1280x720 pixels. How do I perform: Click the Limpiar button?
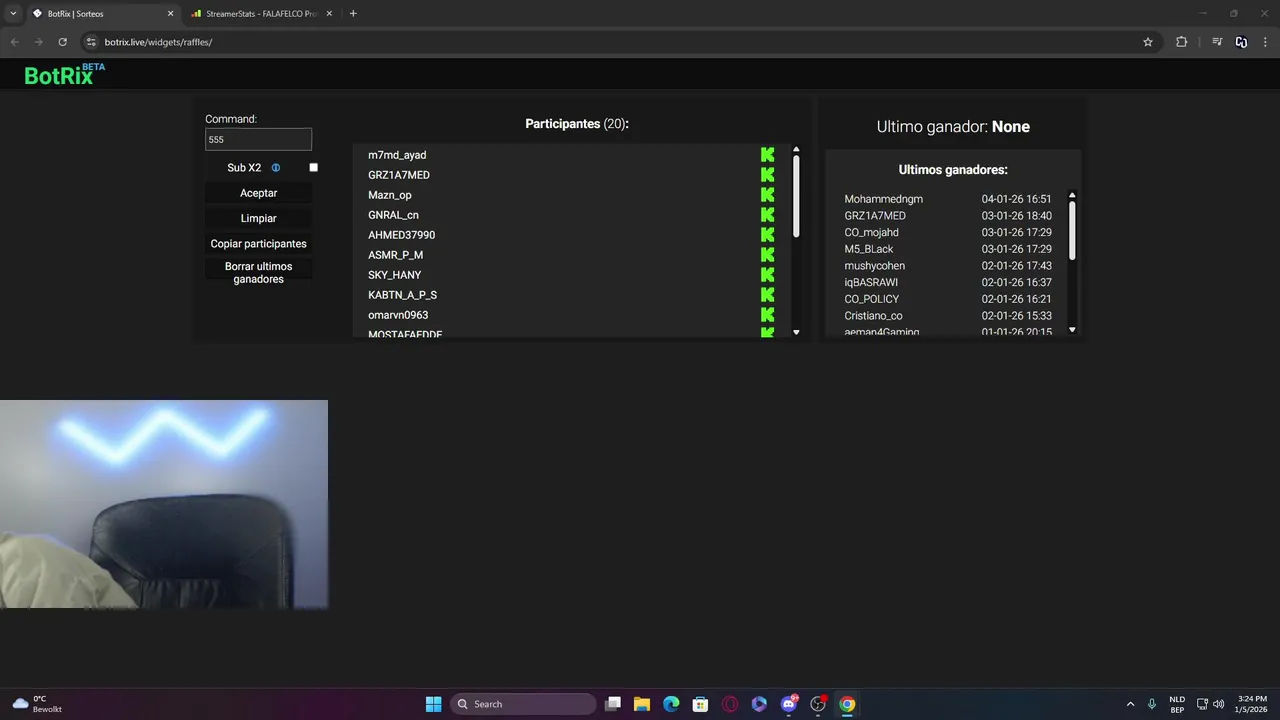[x=258, y=218]
